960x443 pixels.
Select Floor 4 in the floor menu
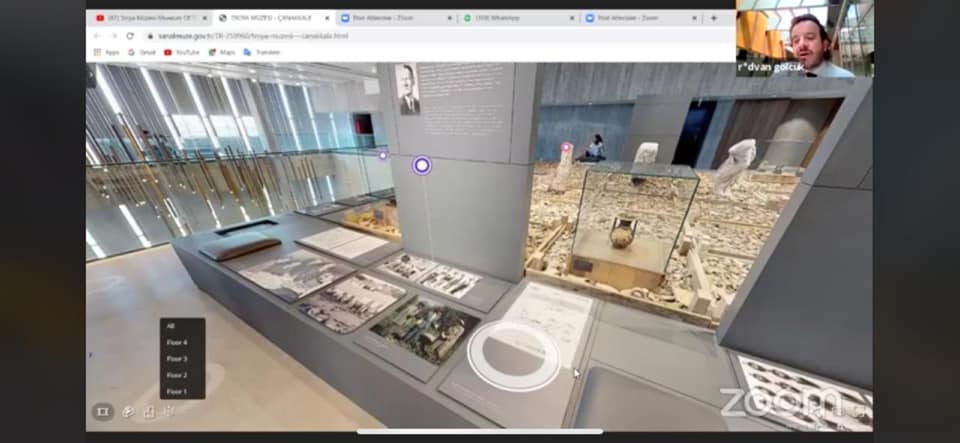177,342
